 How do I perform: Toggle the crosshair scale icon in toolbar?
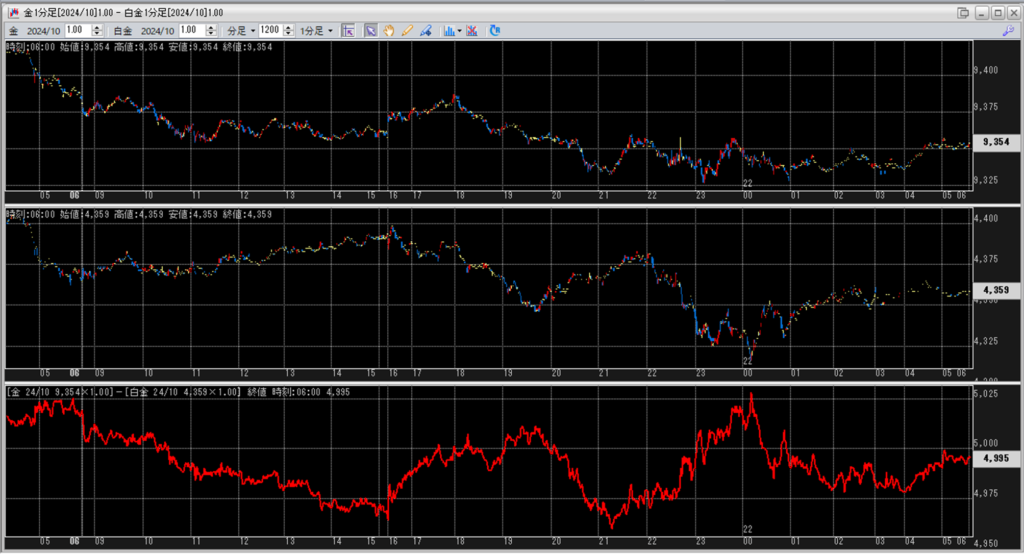pos(348,31)
